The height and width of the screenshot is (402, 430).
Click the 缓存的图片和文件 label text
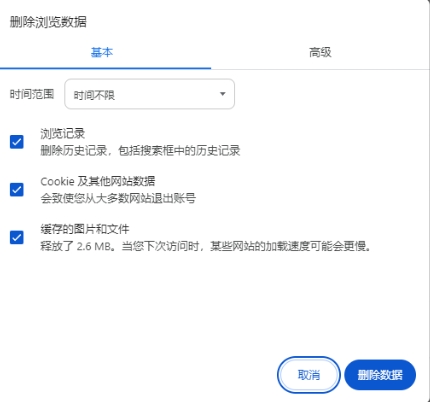(x=85, y=229)
